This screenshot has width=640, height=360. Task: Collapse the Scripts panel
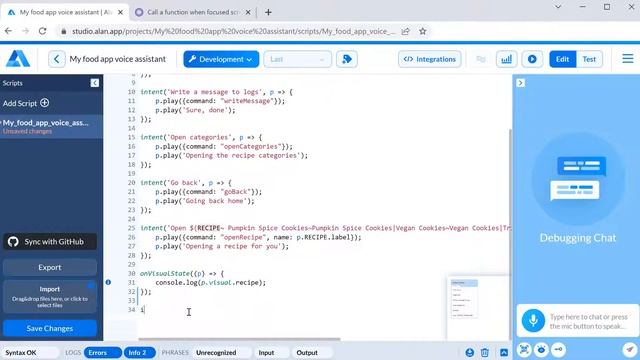tap(95, 83)
